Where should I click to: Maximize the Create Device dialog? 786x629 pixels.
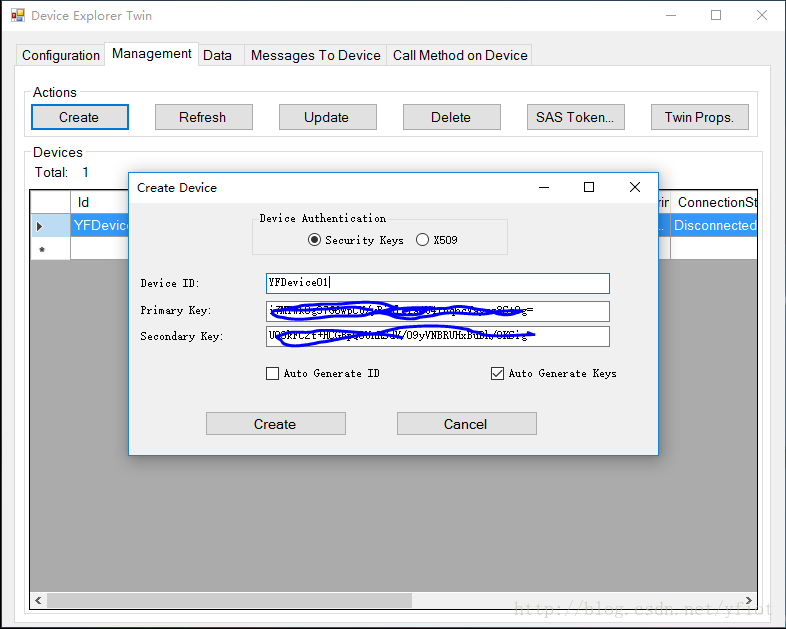tap(589, 187)
